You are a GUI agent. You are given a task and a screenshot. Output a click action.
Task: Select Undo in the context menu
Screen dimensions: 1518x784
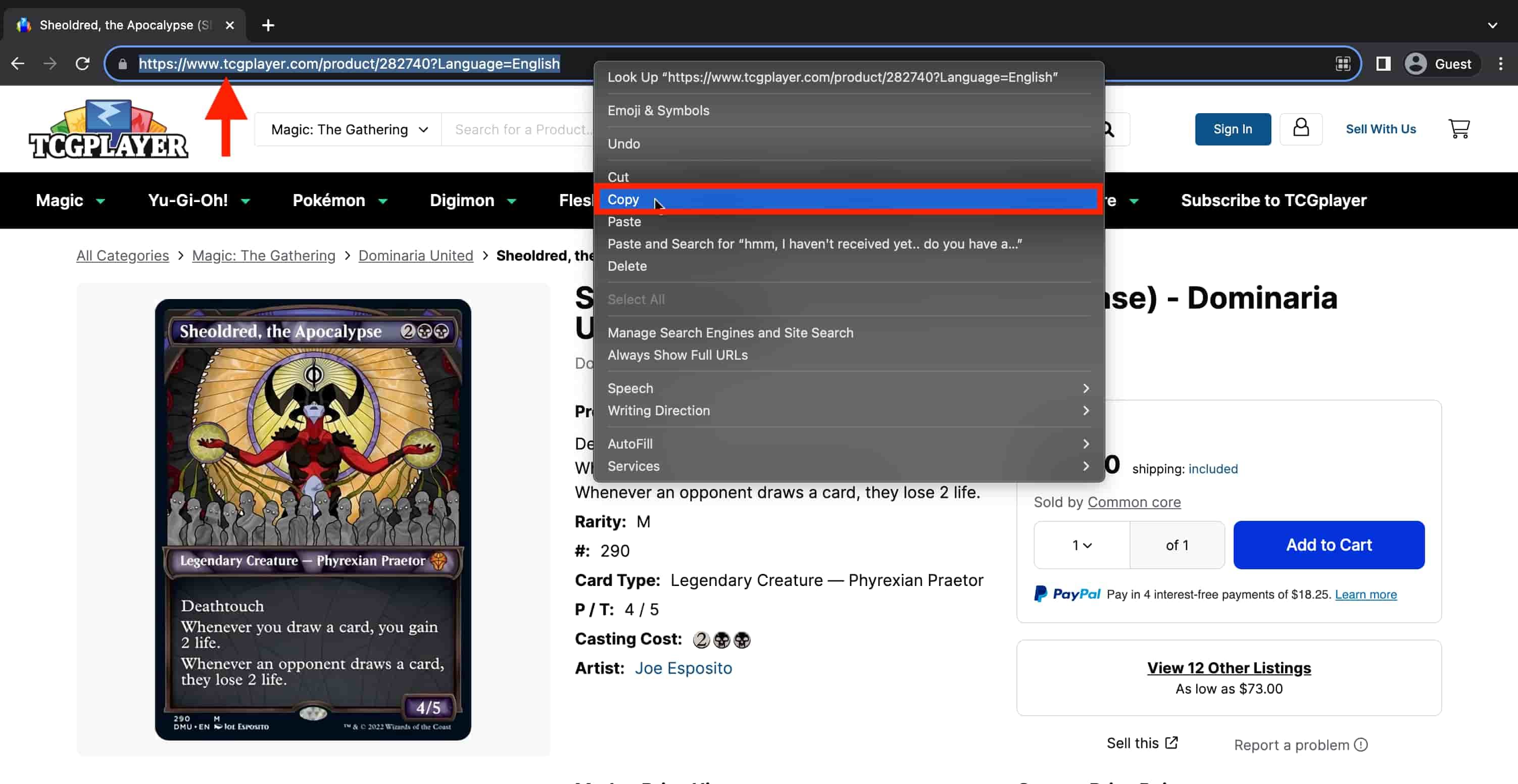849,144
